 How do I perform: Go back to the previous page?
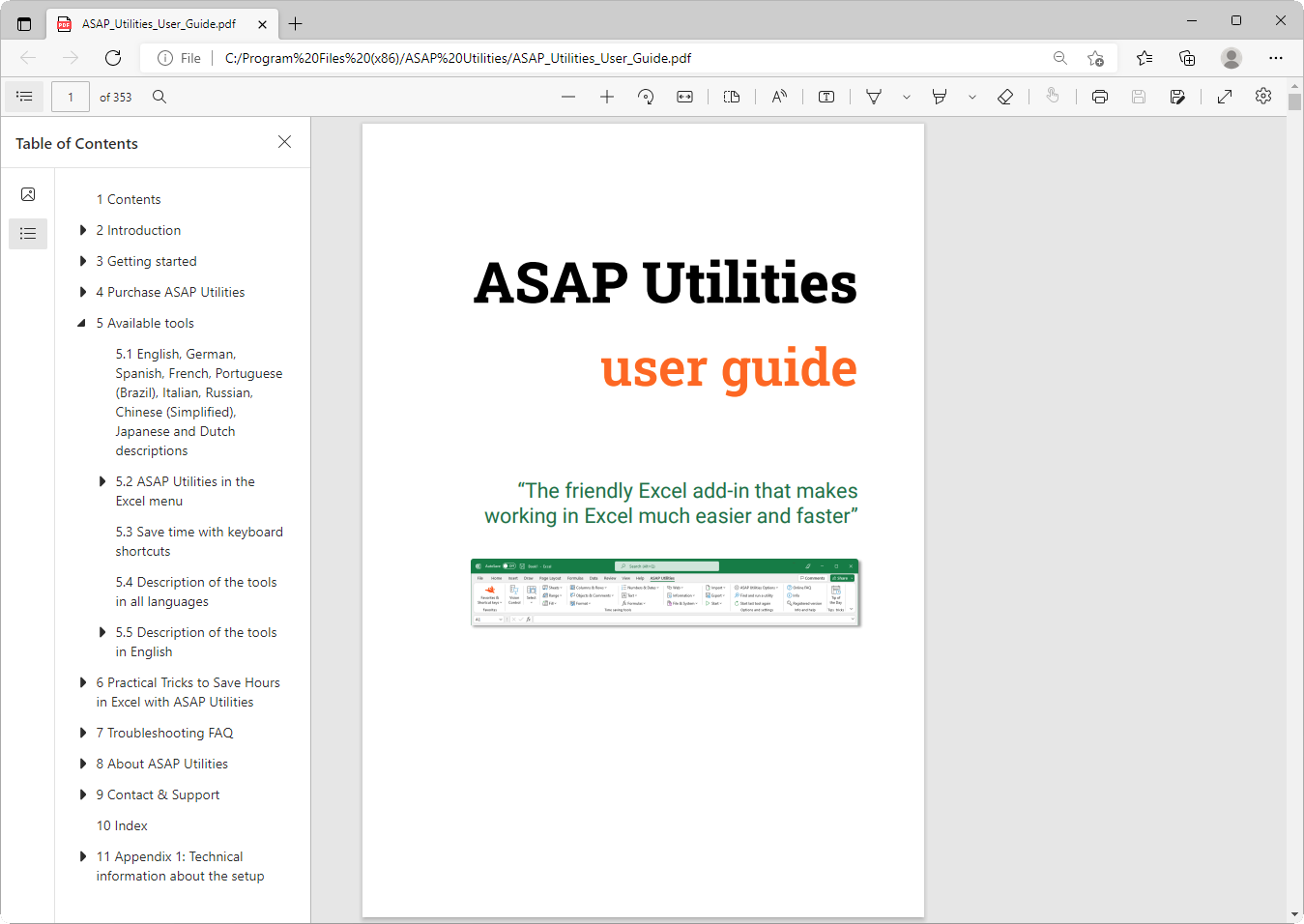(x=28, y=58)
